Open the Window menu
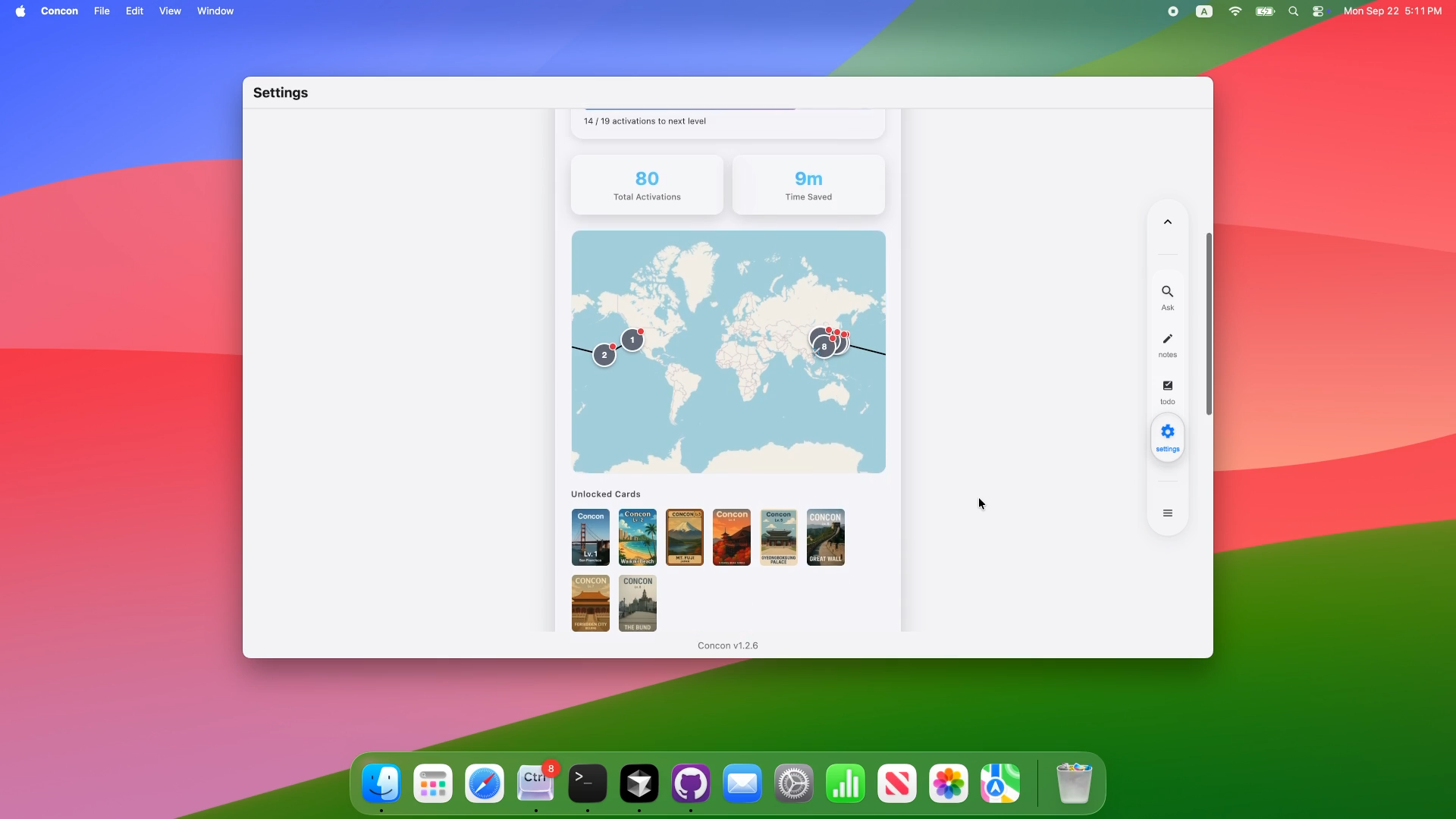This screenshot has height=819, width=1456. pyautogui.click(x=215, y=11)
